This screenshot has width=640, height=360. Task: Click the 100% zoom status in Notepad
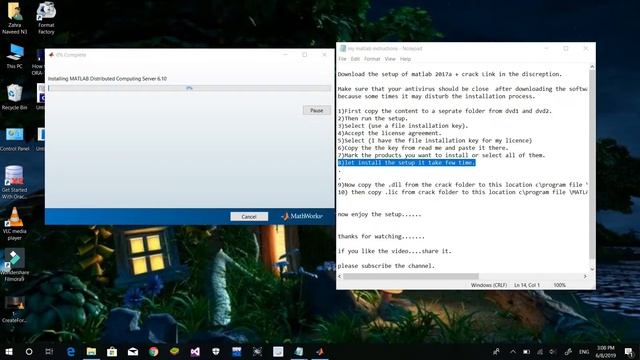point(560,285)
